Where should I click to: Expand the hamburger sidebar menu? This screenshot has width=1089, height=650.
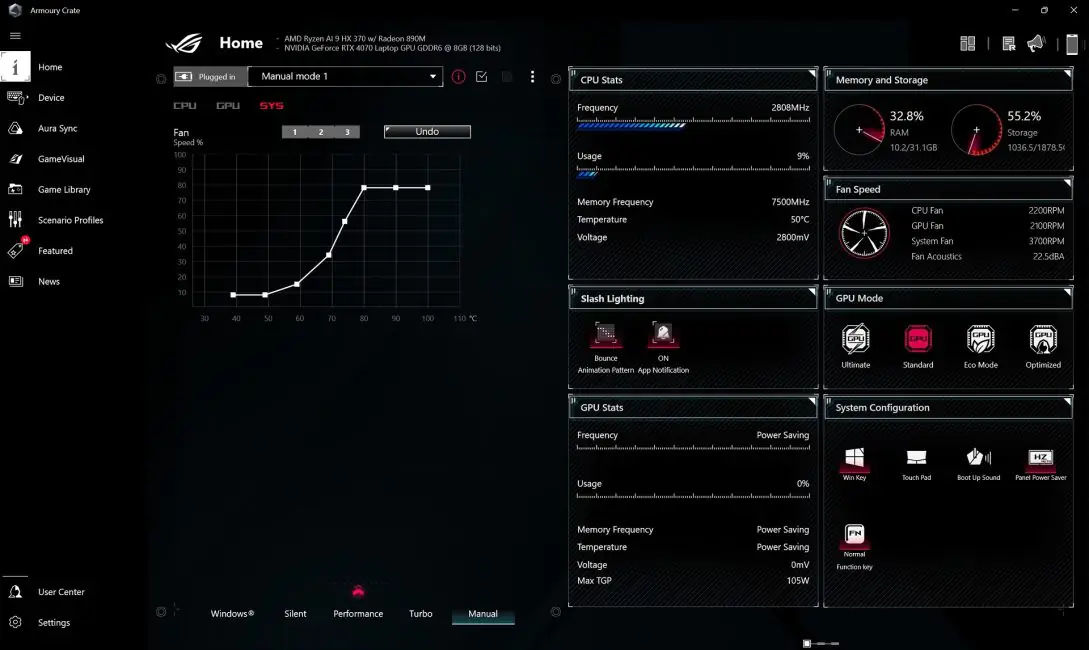[15, 35]
